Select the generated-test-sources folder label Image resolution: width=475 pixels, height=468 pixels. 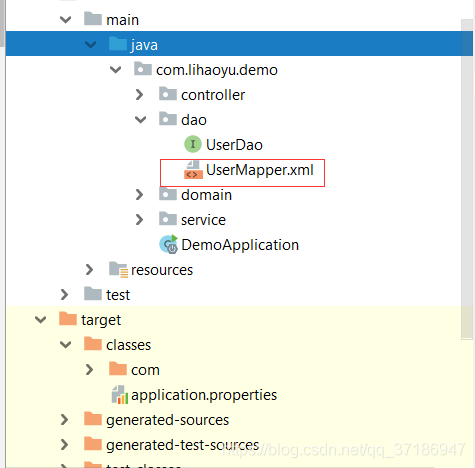tap(182, 445)
